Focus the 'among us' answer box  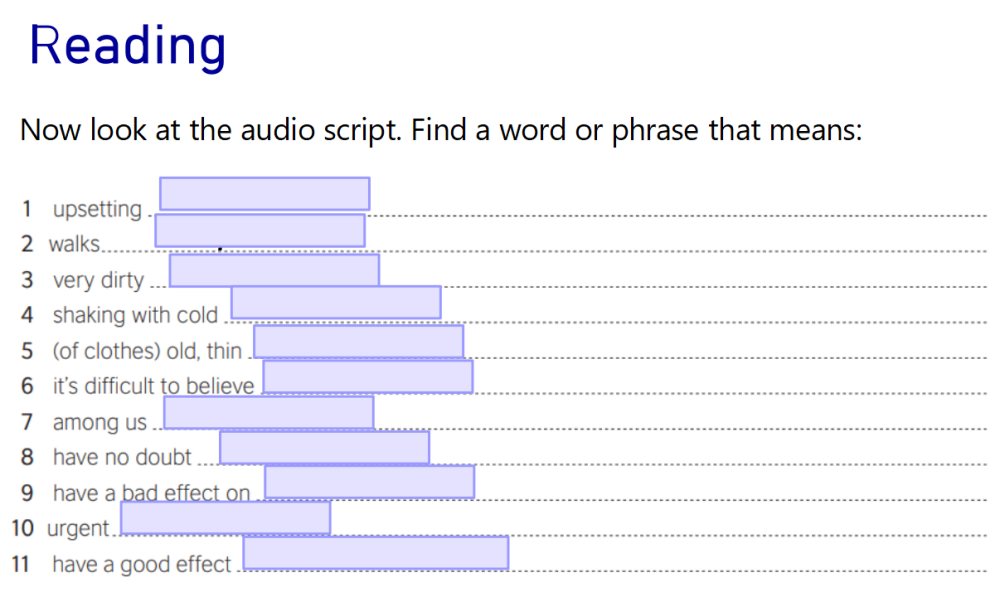[x=268, y=412]
